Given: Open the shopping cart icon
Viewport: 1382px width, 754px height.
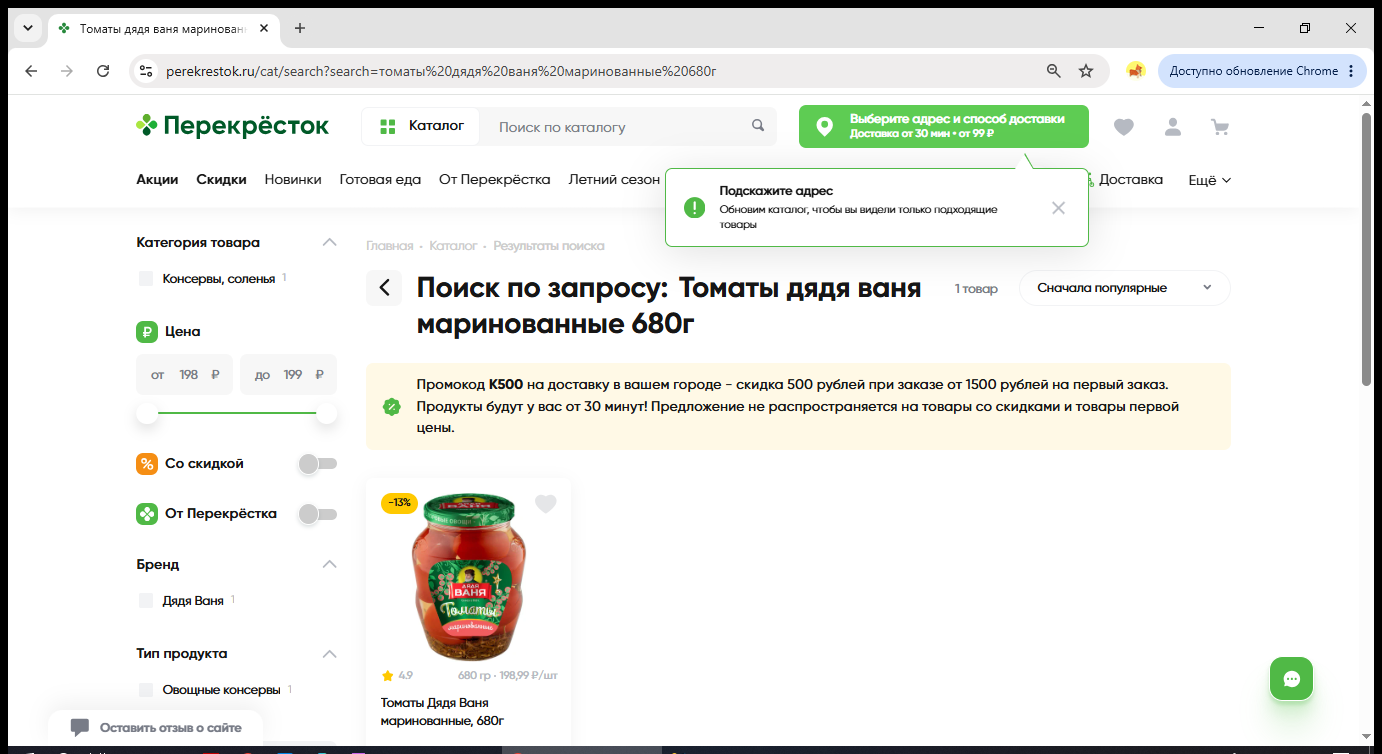Looking at the screenshot, I should pyautogui.click(x=1220, y=127).
